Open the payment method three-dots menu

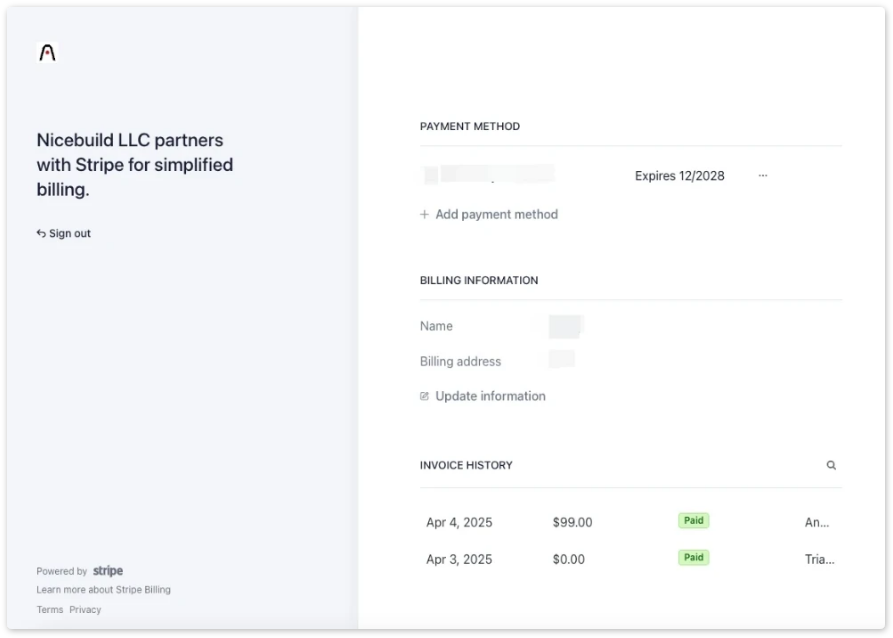coord(763,175)
